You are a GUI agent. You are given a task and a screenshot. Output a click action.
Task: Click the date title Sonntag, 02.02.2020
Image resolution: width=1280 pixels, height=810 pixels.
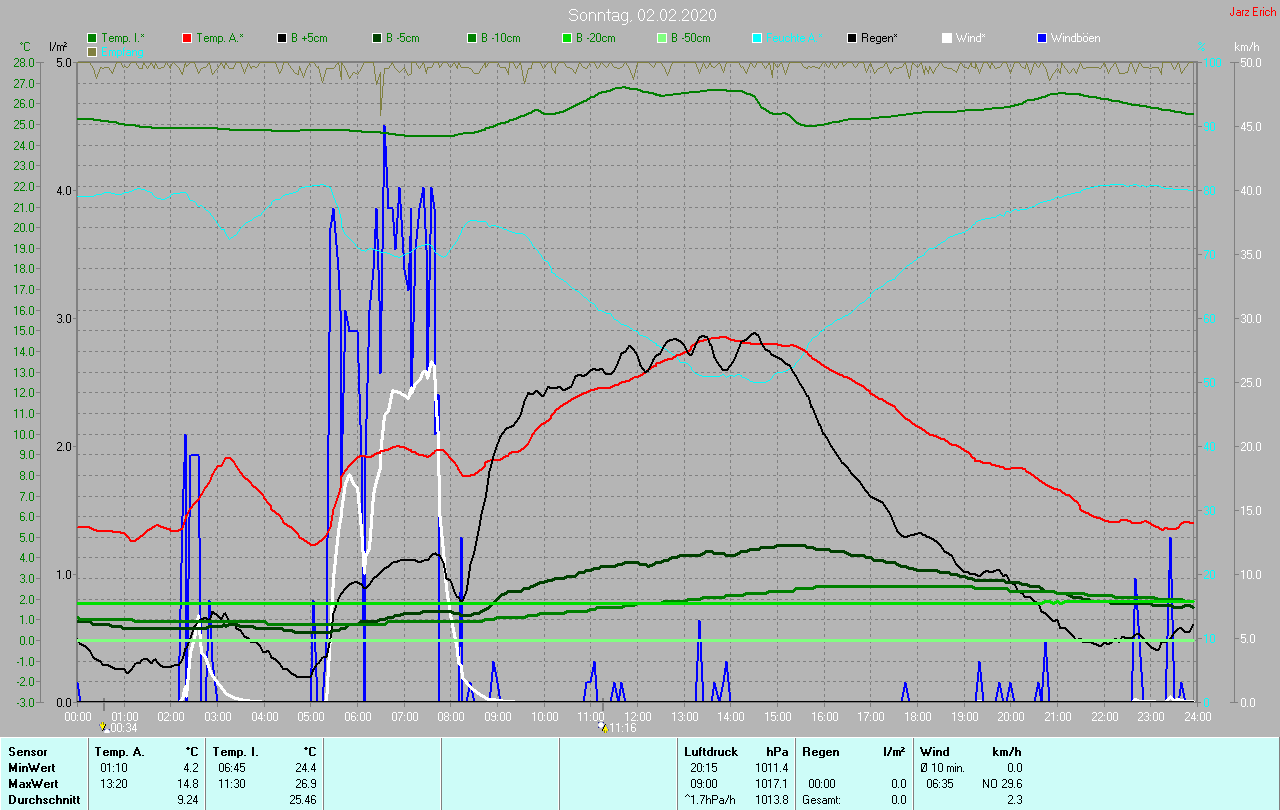pos(641,15)
